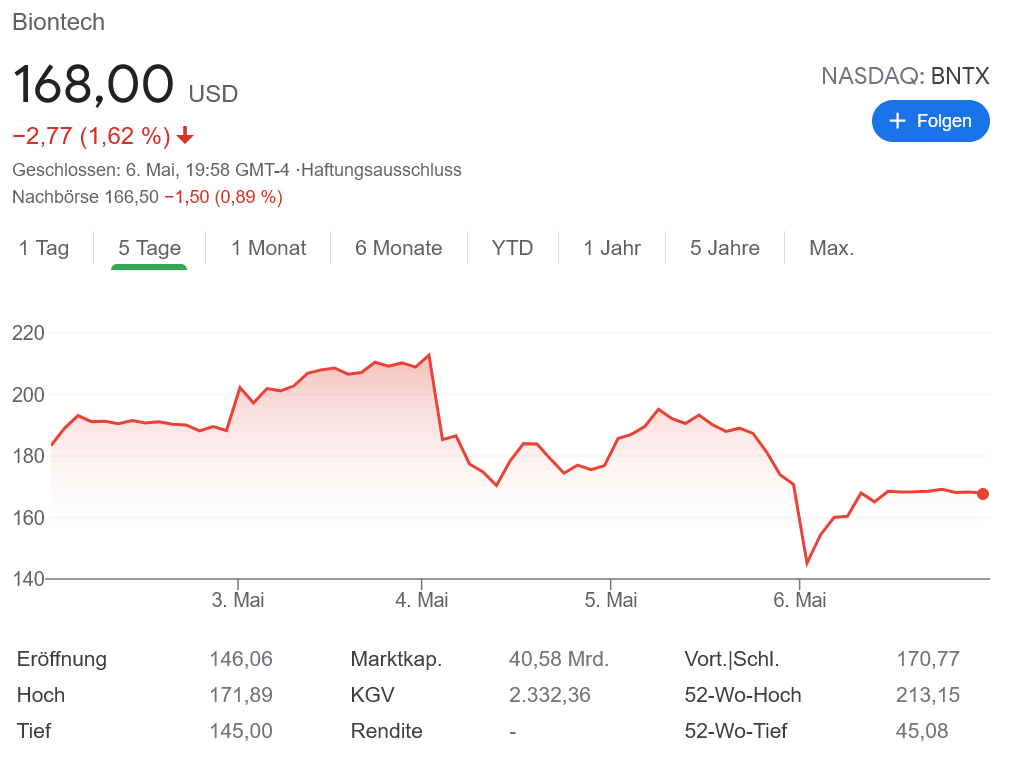Viewport: 1011px width, 759px height.
Task: Click the 52-Wo-Hoch value 213,15
Action: click(928, 695)
